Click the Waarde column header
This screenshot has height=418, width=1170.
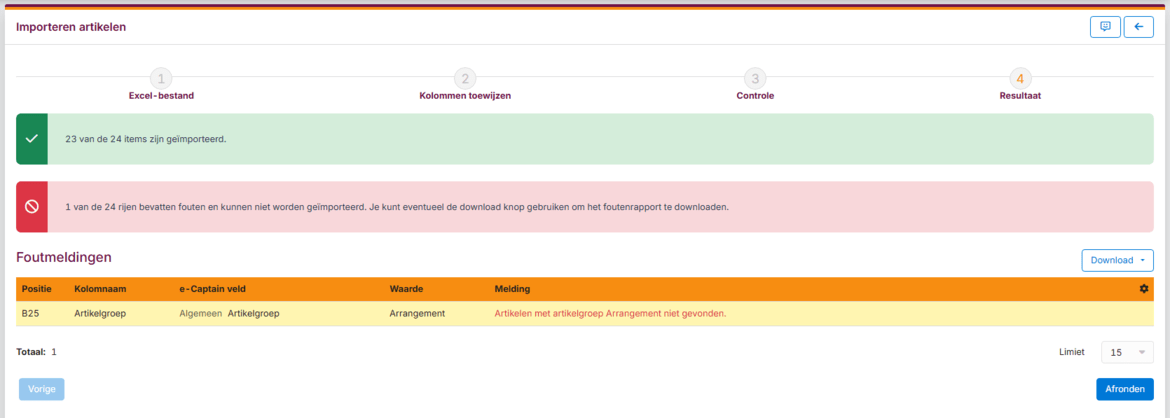click(405, 289)
